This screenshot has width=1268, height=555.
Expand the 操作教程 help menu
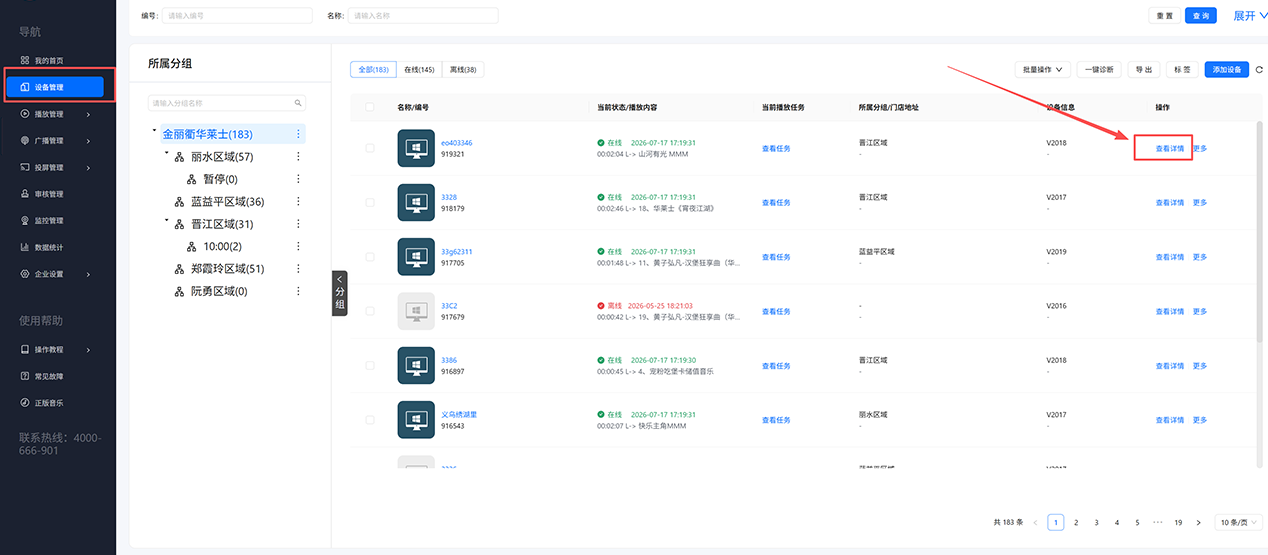(55, 350)
